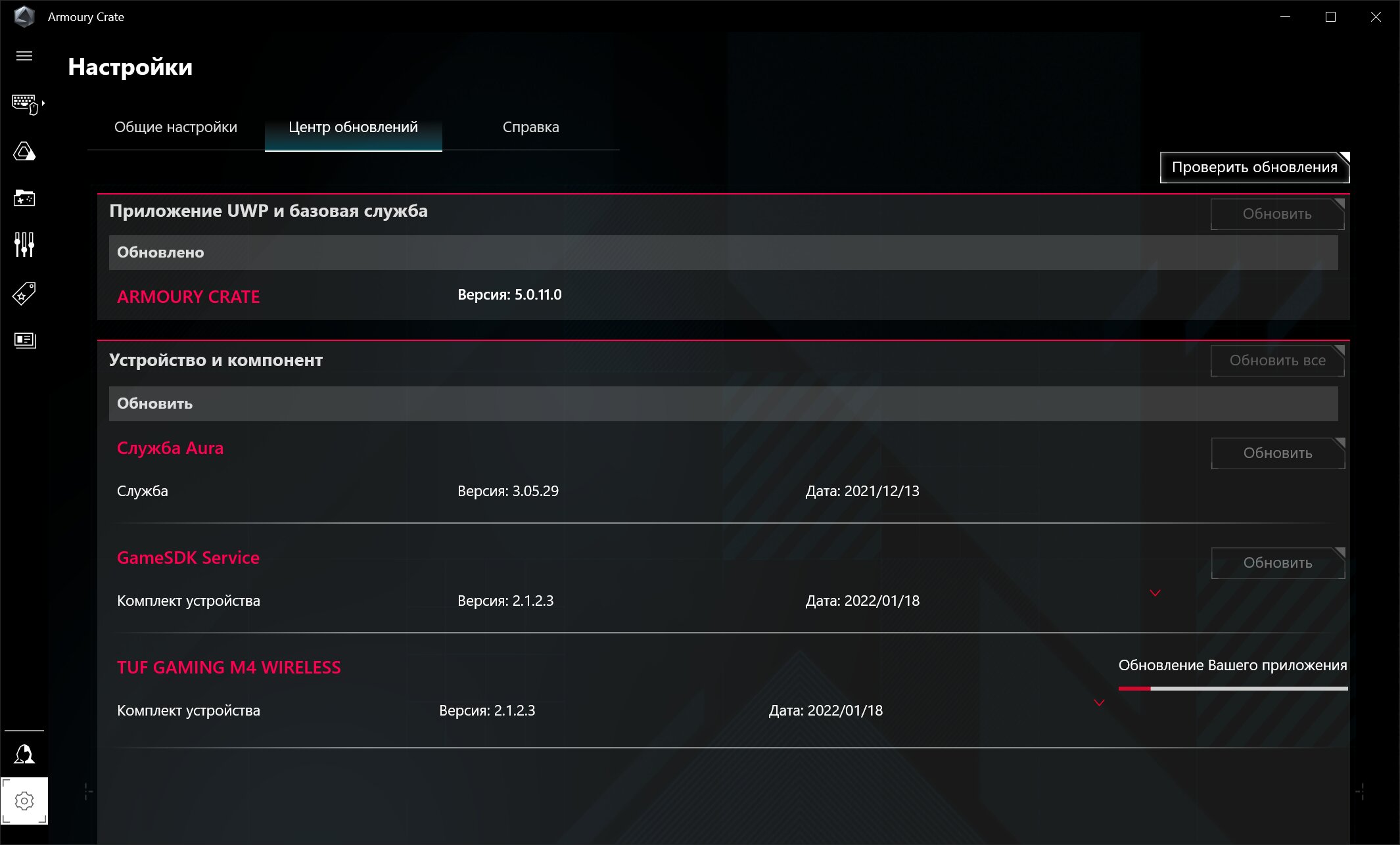Open the Device keyboard icon in sidebar
1400x845 pixels.
(x=25, y=104)
